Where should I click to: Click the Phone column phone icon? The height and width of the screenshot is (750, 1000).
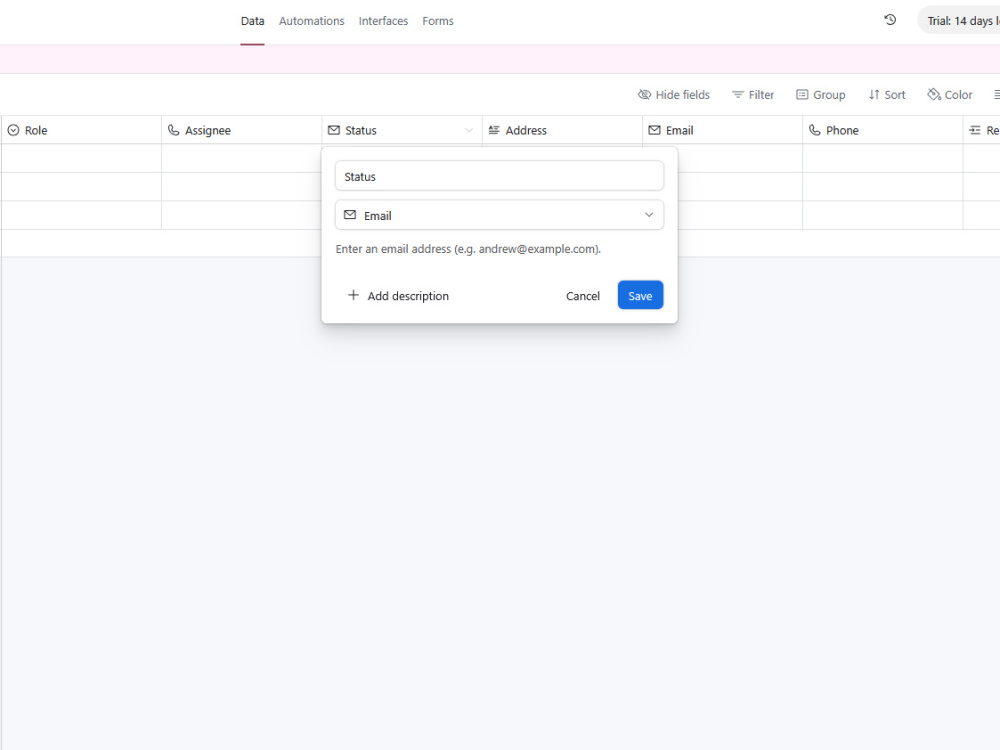click(815, 130)
